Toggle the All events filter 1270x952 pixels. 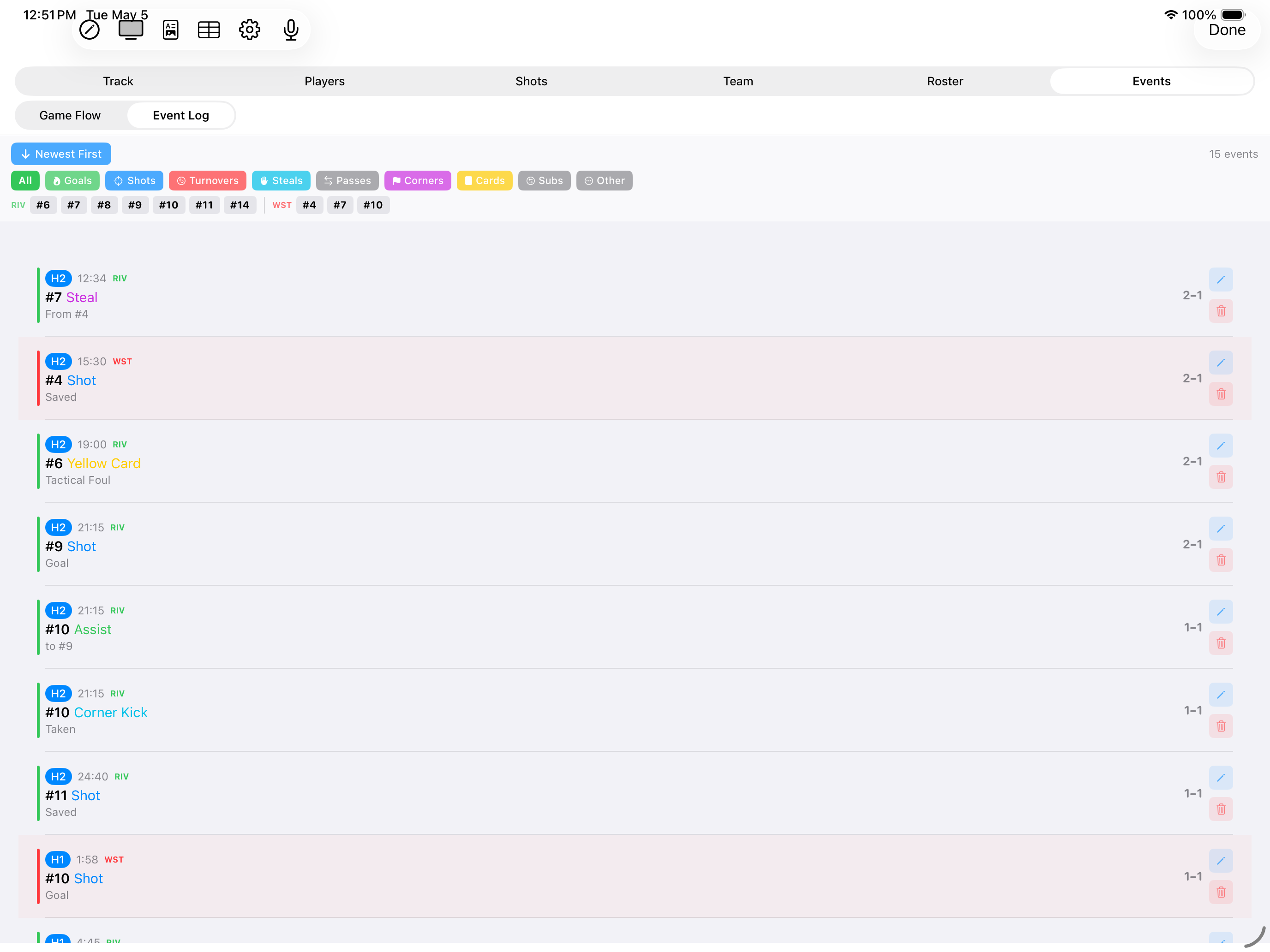click(25, 181)
